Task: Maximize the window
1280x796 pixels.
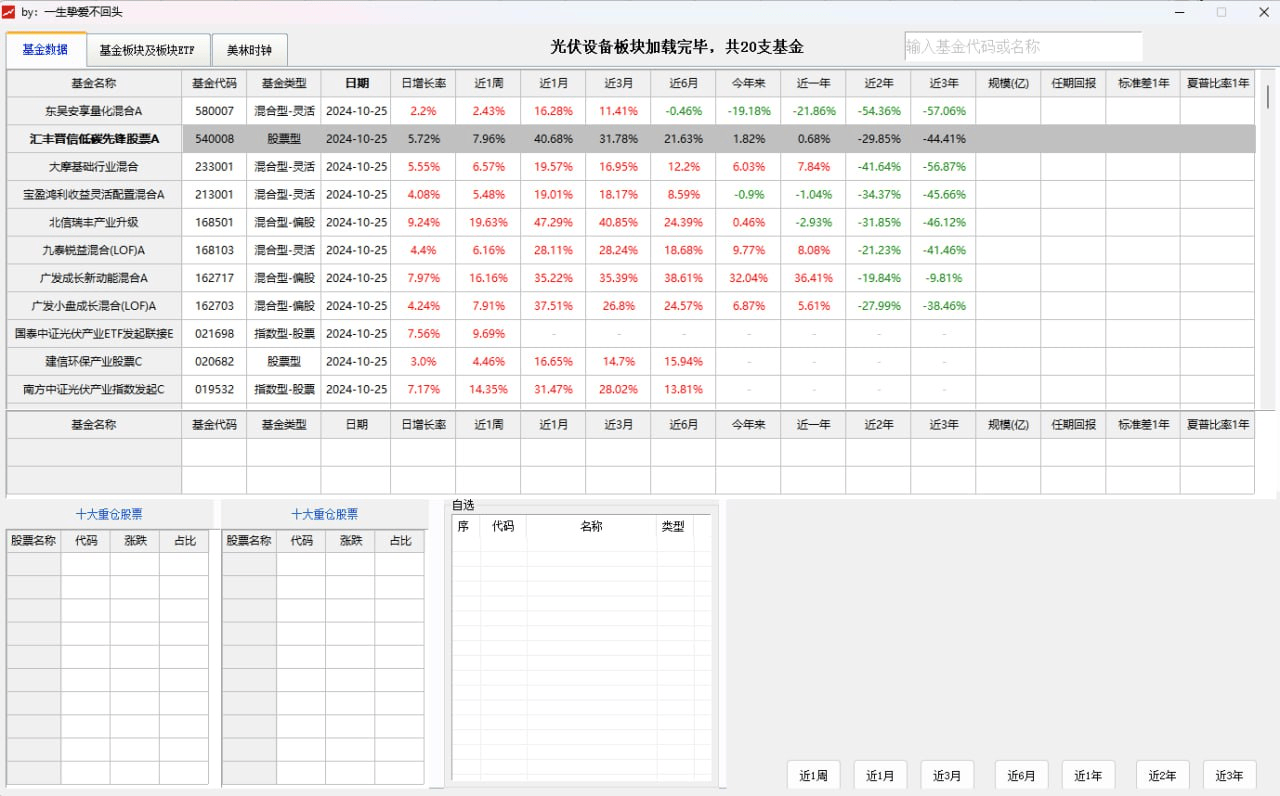Action: coord(1221,12)
